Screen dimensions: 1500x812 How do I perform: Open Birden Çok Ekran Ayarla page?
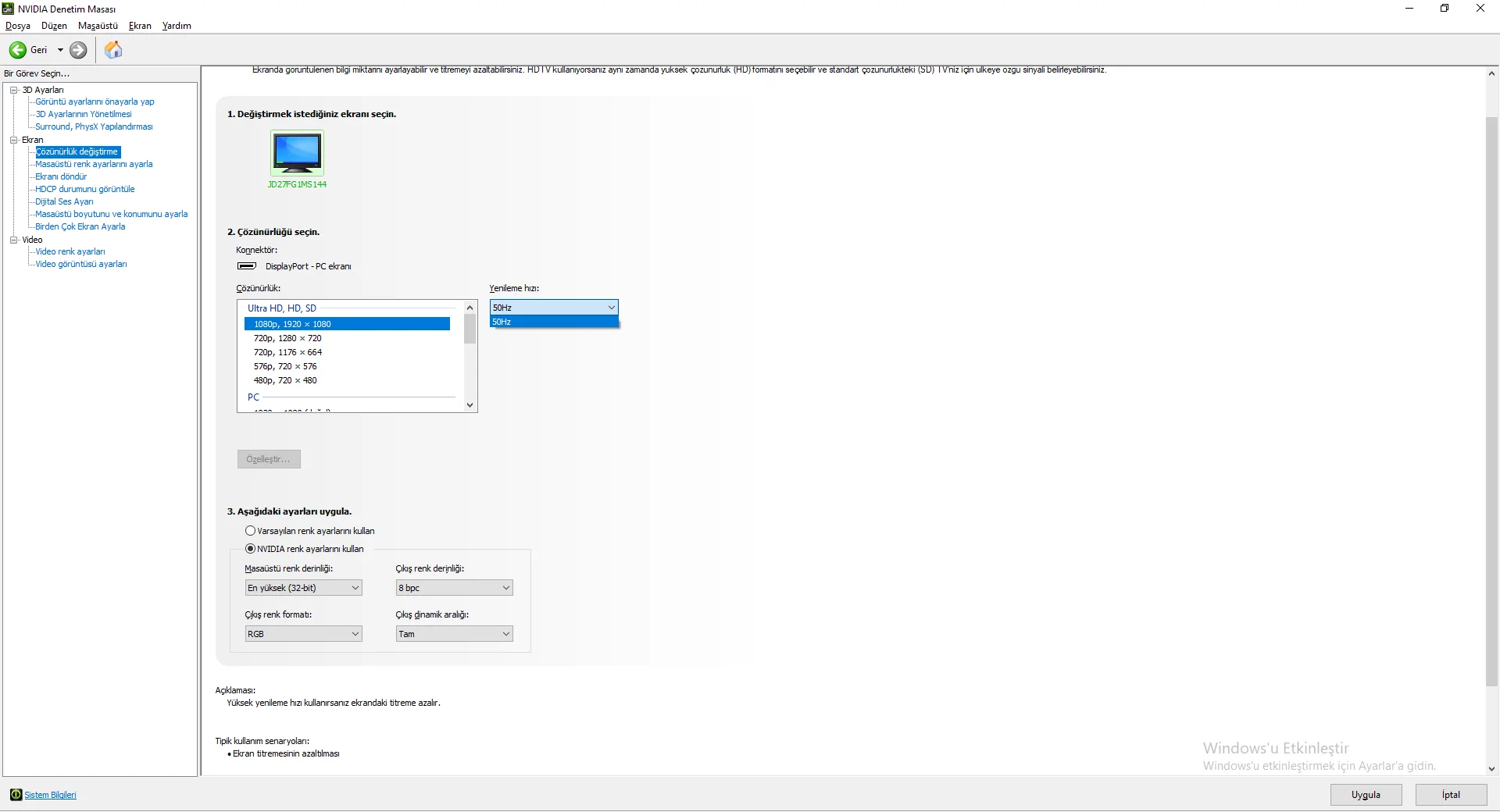click(x=80, y=226)
